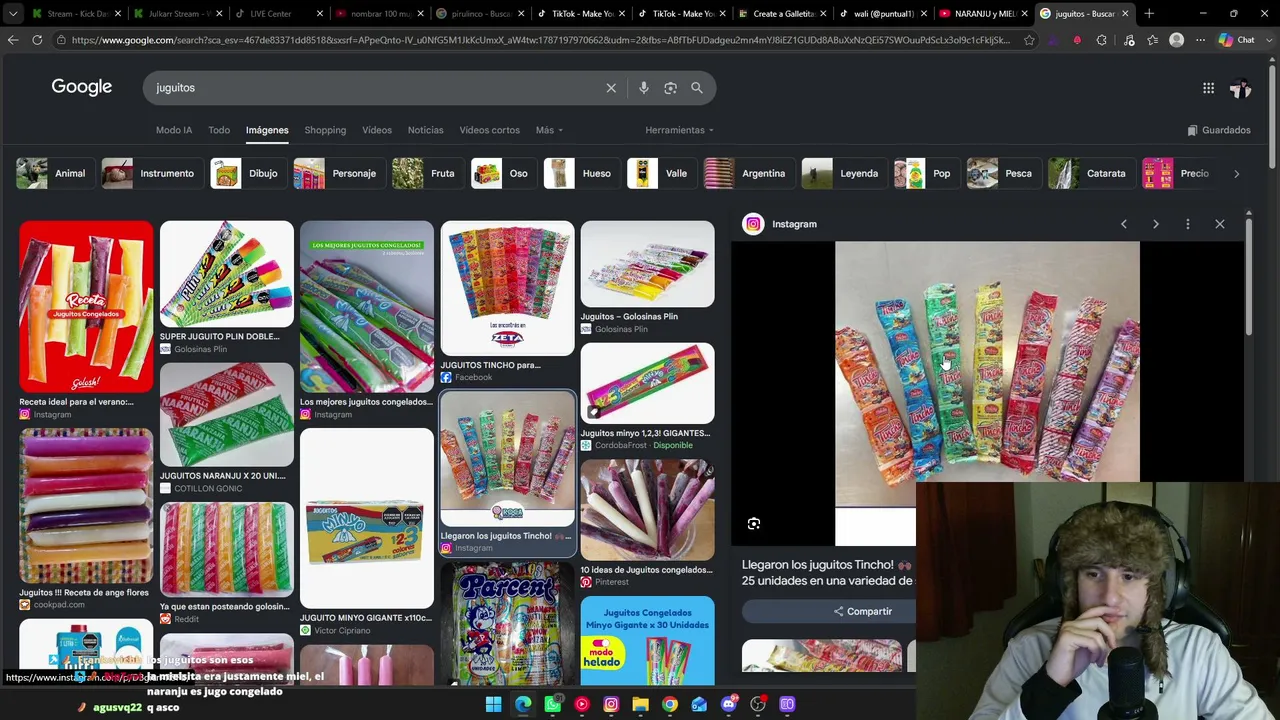Open preview panel three-dot options

1188,224
